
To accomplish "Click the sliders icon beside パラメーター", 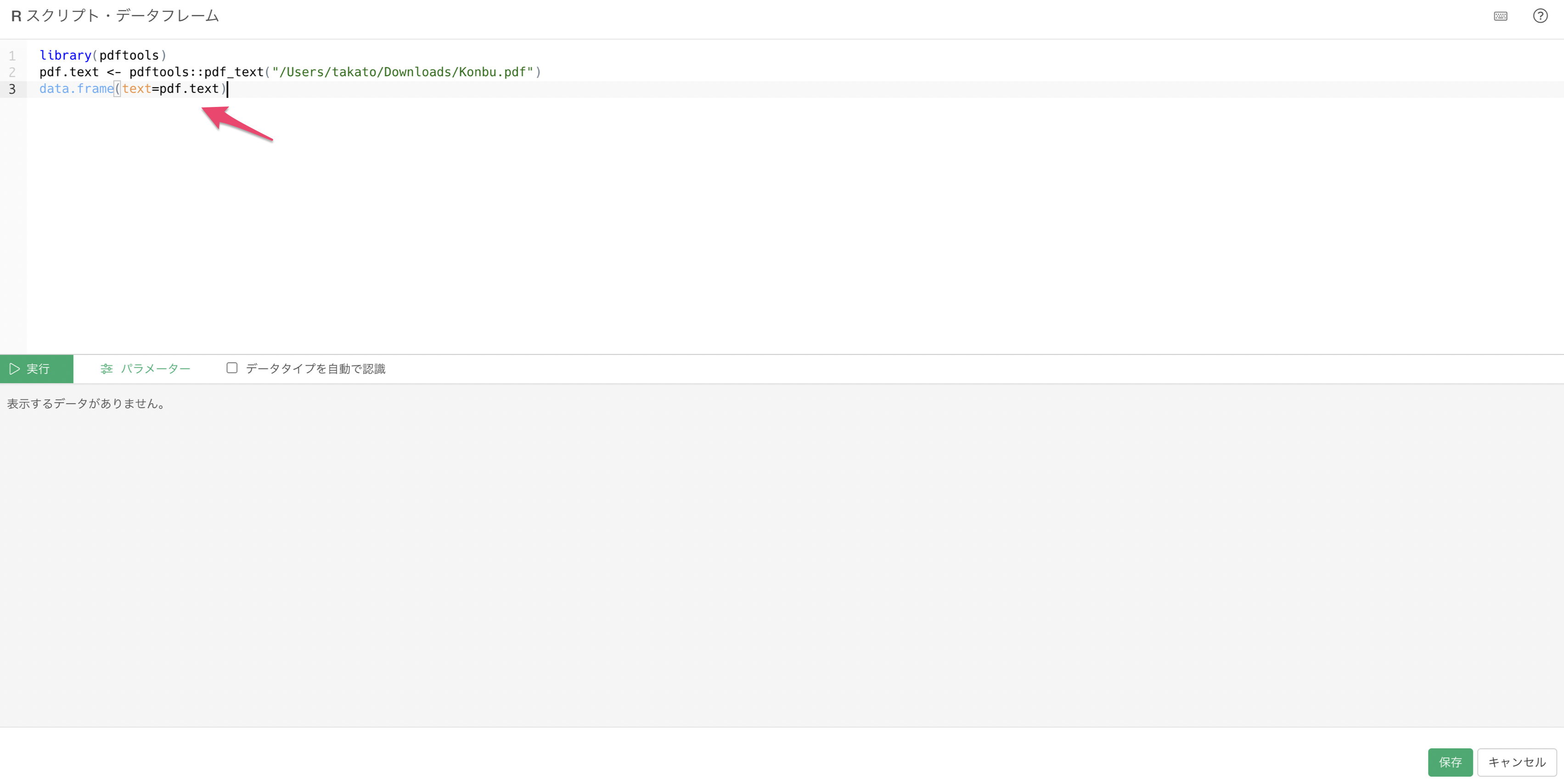I will [x=107, y=369].
